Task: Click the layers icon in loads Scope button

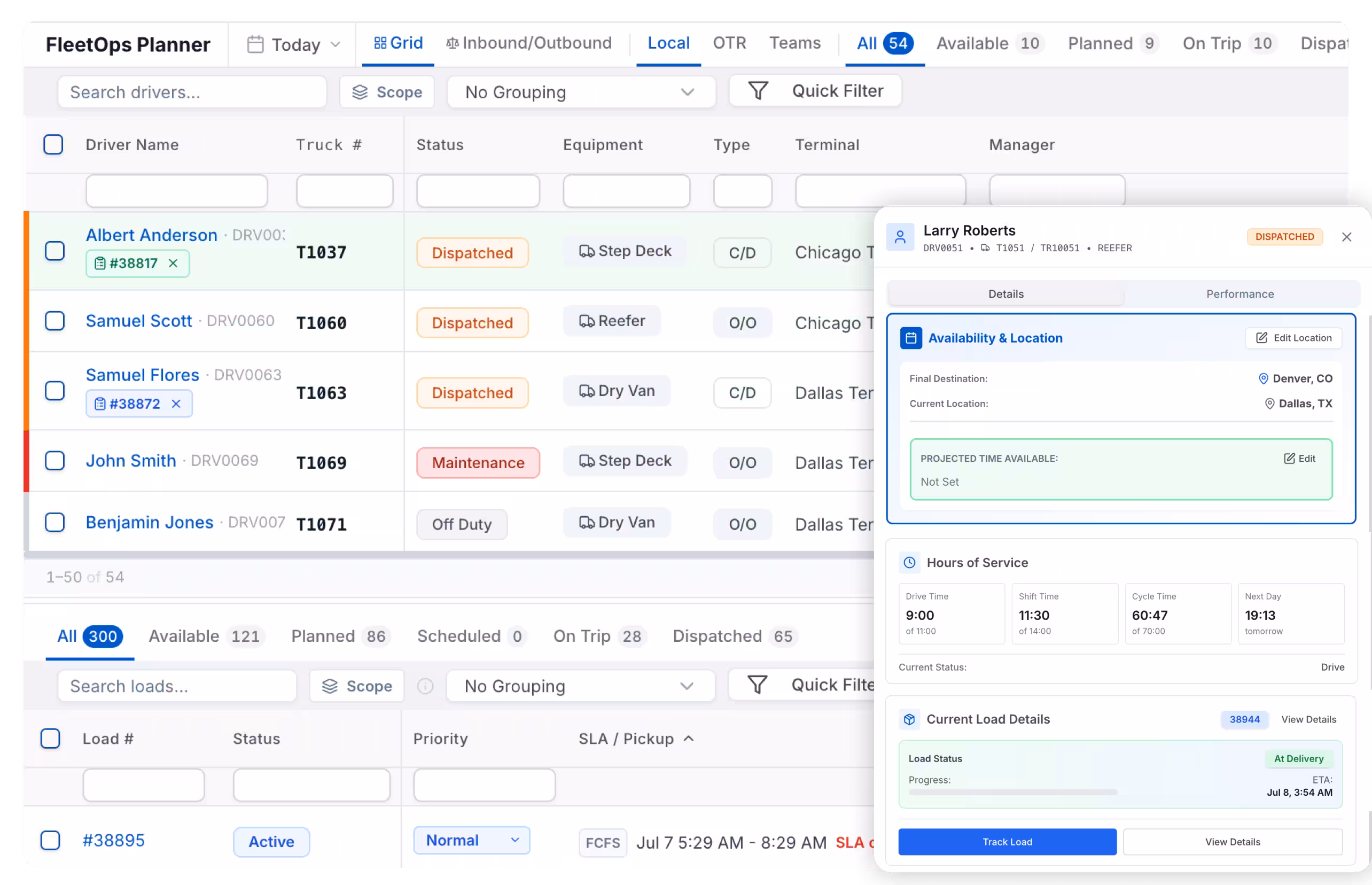Action: 330,686
